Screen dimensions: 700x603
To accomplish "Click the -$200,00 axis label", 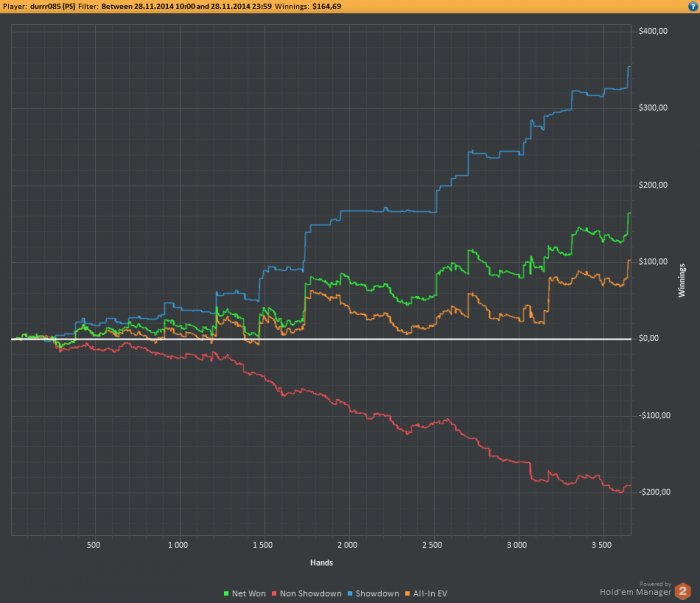I will [x=654, y=492].
